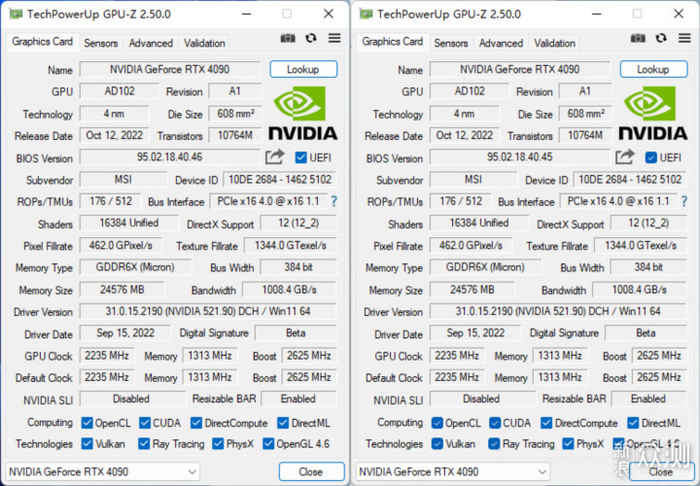700x486 pixels.
Task: Click BIOS export share icon in right window
Action: (x=625, y=157)
